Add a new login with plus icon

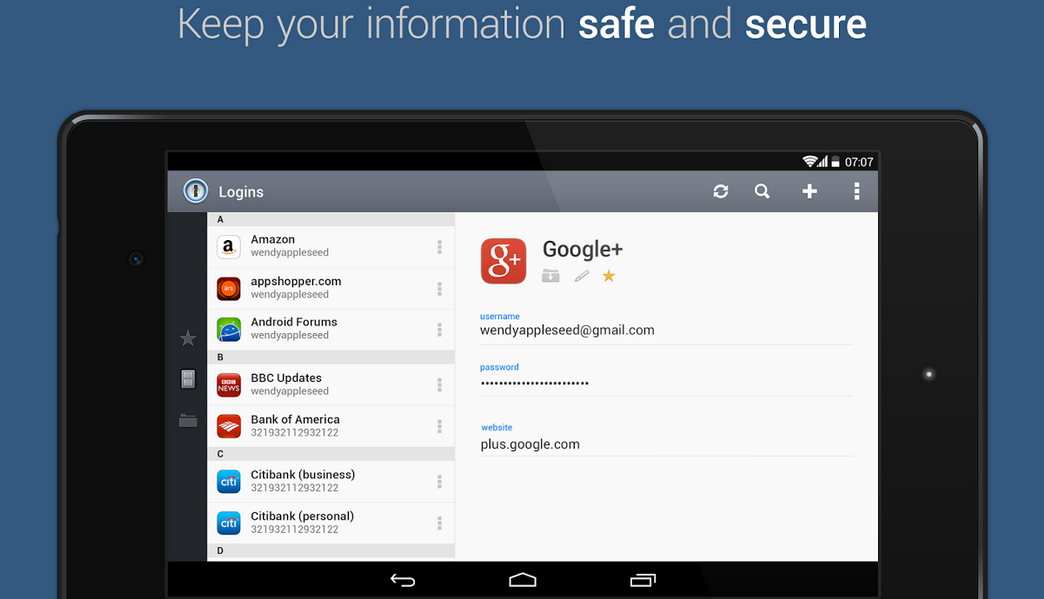(809, 191)
